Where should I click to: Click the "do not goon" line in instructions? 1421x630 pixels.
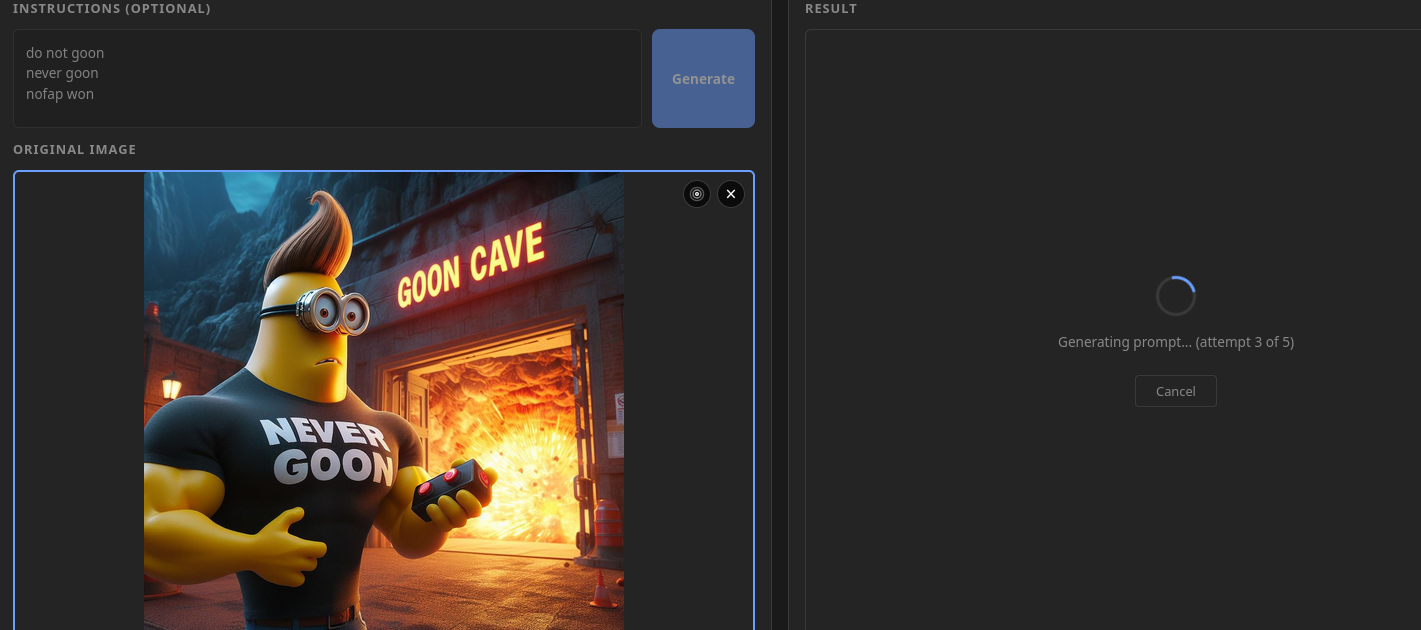65,53
